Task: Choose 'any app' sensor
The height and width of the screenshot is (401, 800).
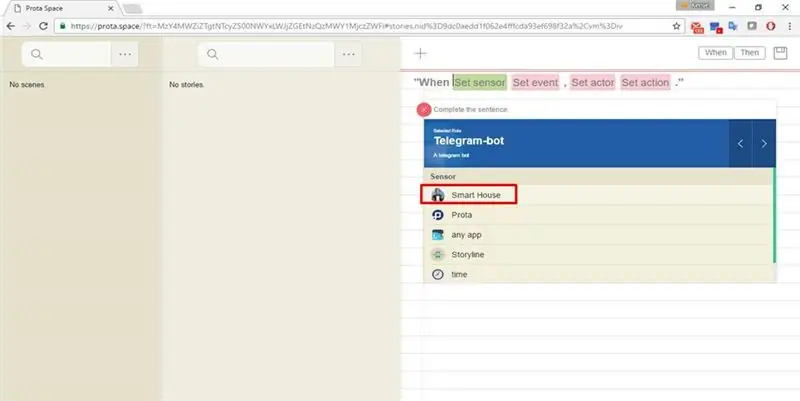Action: [598, 235]
